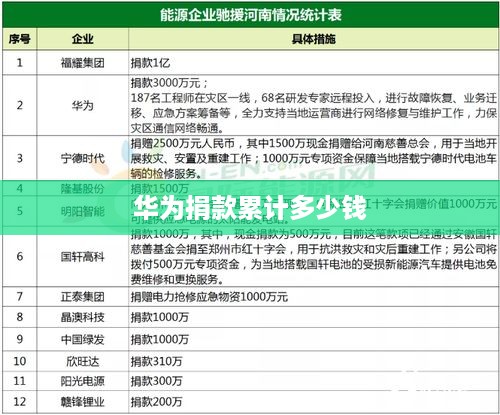
Task: Click serial number 5 beside 明阳智能
Action: tap(19, 211)
